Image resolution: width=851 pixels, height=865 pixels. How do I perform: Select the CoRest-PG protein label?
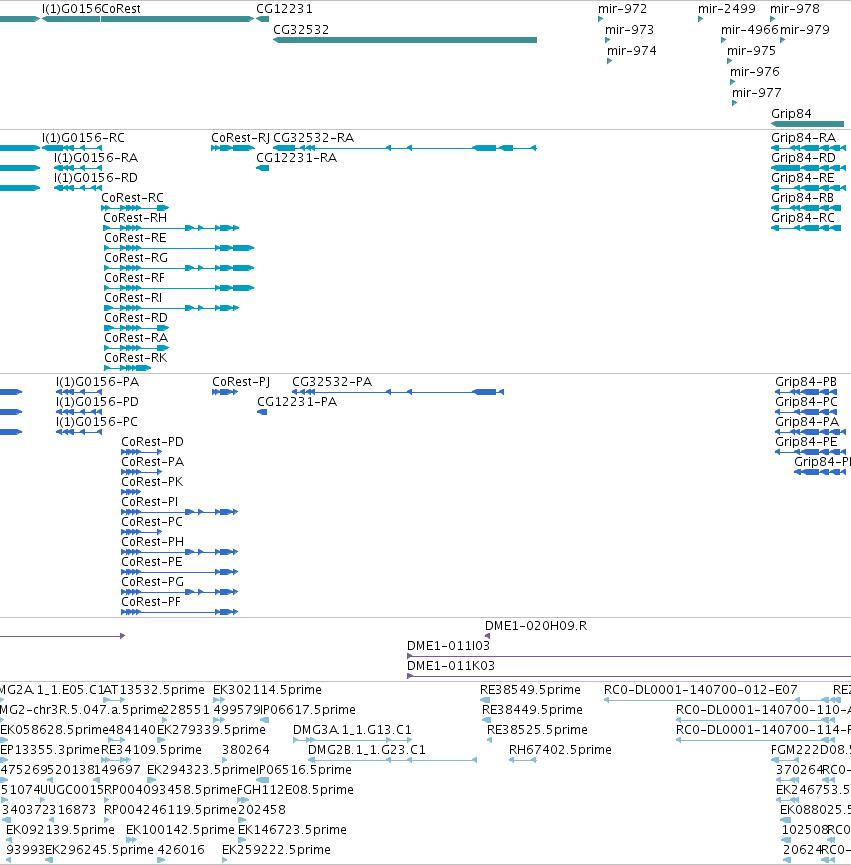[x=152, y=581]
